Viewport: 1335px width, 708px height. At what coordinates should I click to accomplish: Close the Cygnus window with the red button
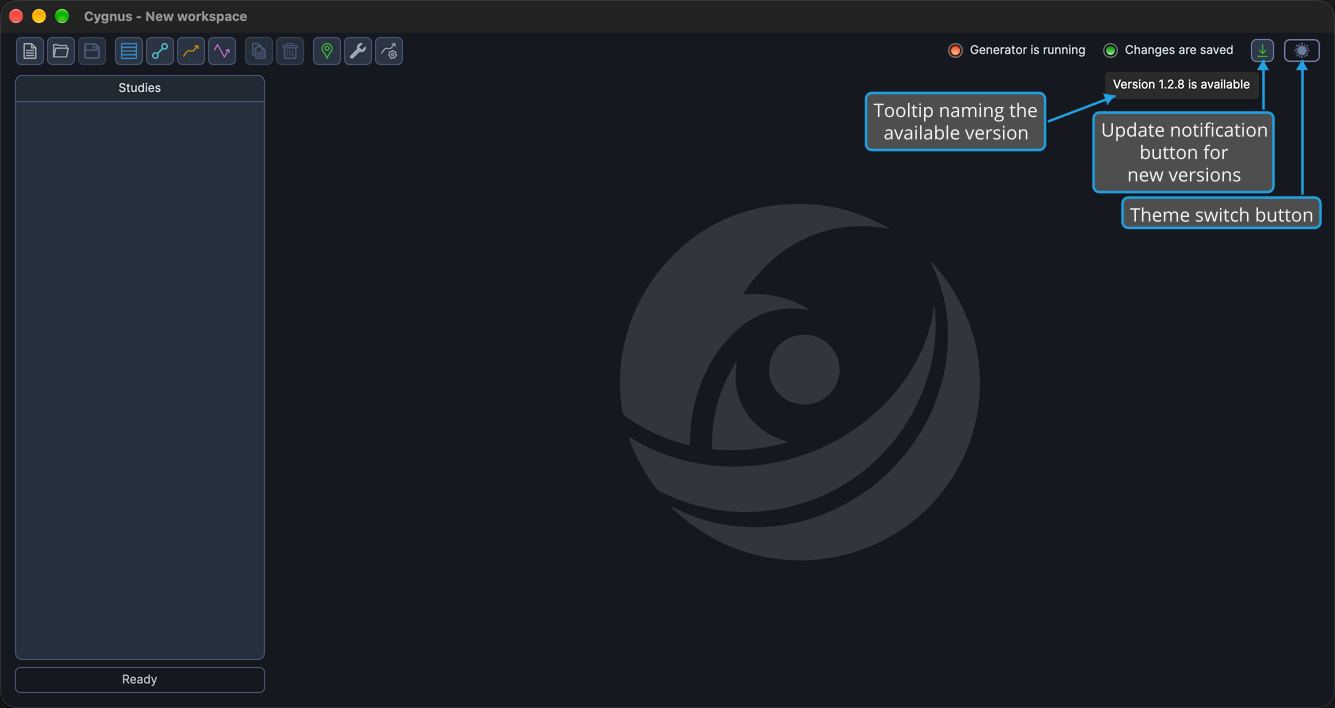point(16,16)
